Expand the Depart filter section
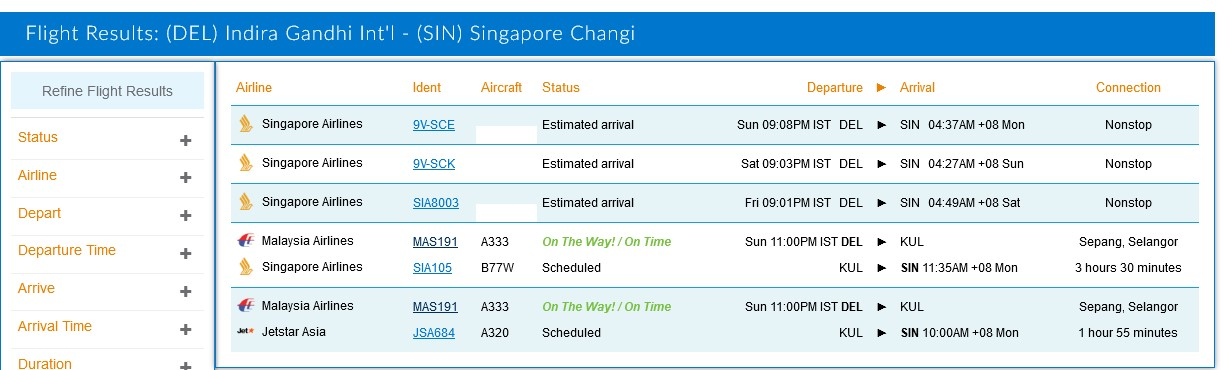Screen dimensions: 1227x370 (x=185, y=216)
